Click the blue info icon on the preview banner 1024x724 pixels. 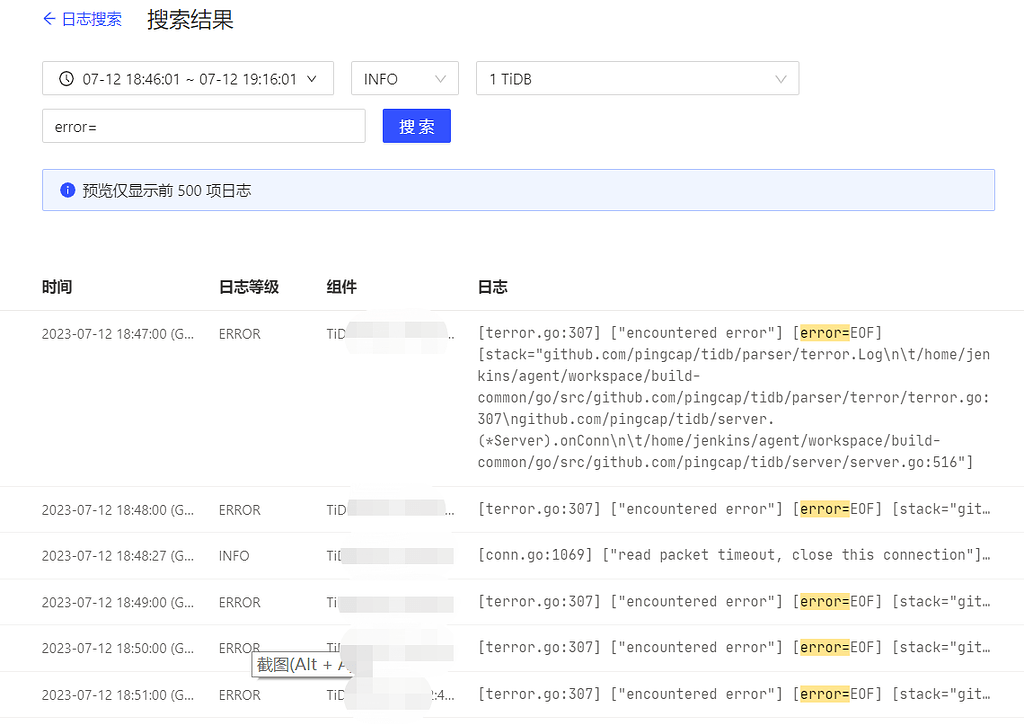pyautogui.click(x=66, y=190)
